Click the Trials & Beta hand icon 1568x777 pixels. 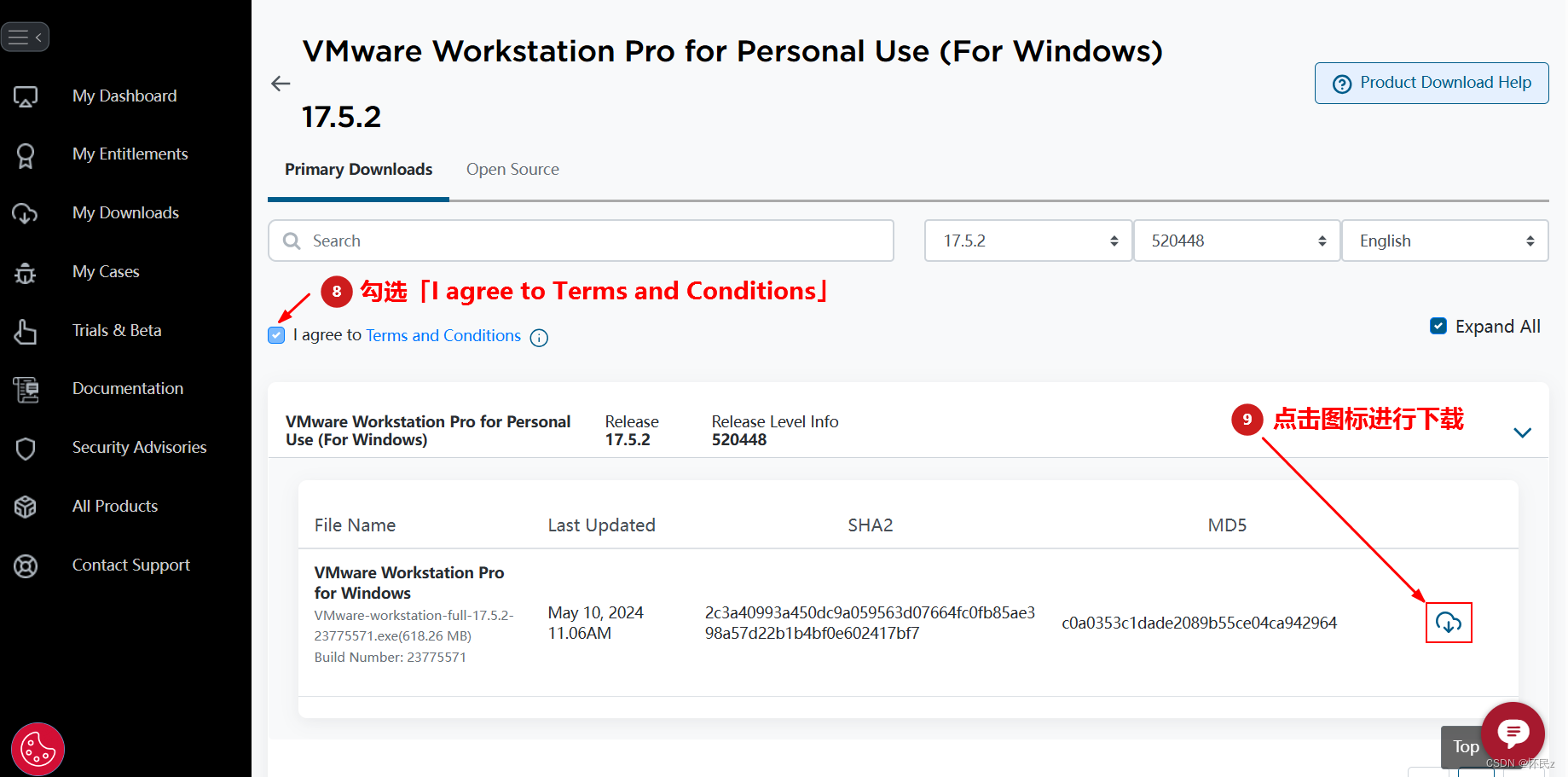coord(26,331)
